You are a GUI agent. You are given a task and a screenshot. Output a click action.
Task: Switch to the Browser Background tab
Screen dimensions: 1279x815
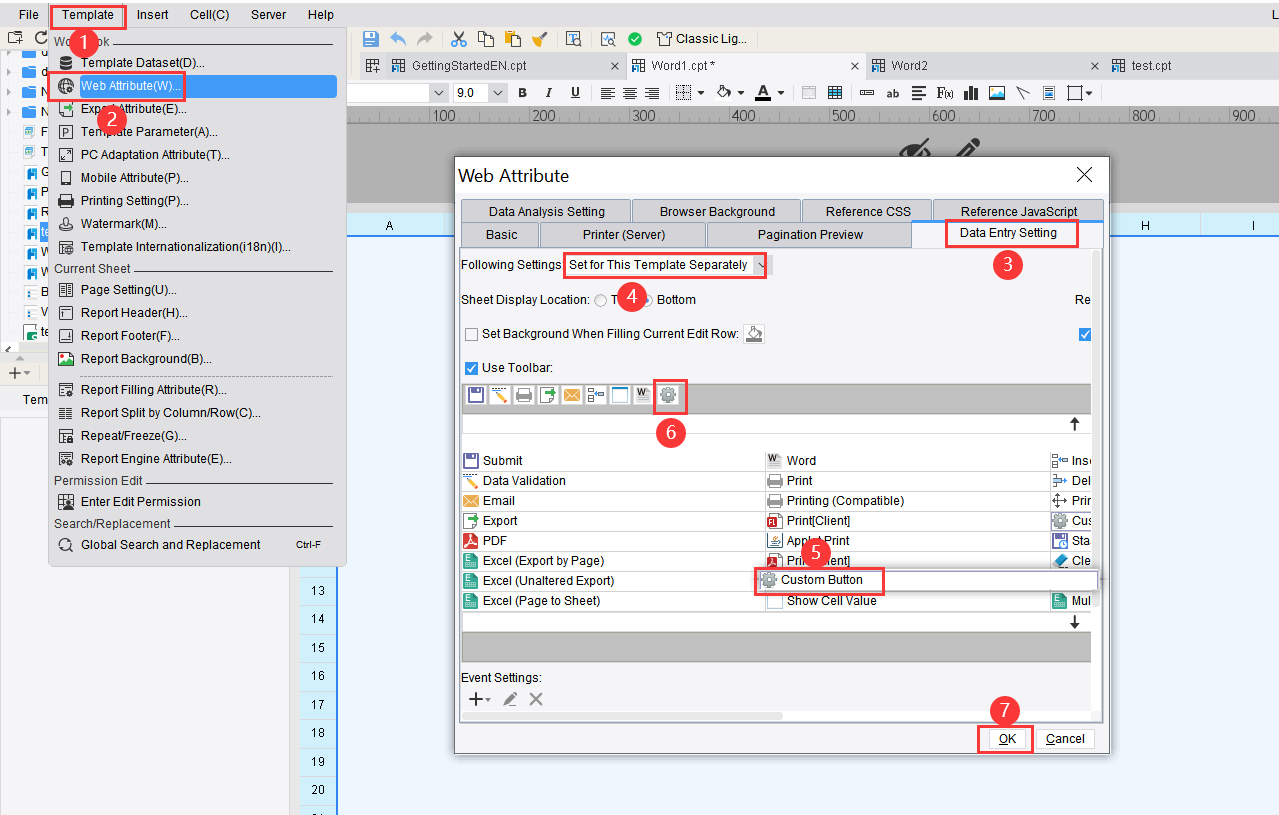(716, 211)
